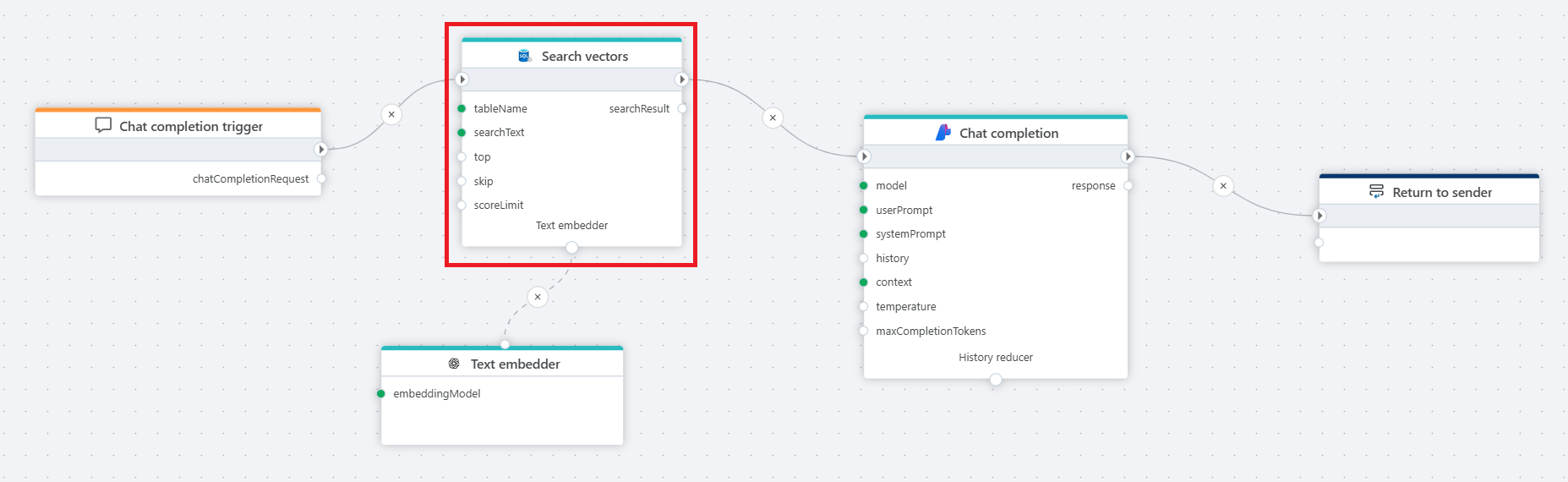Viewport: 1568px width, 482px height.
Task: Click the embeddingModel port on Text embedder
Action: coord(381,393)
